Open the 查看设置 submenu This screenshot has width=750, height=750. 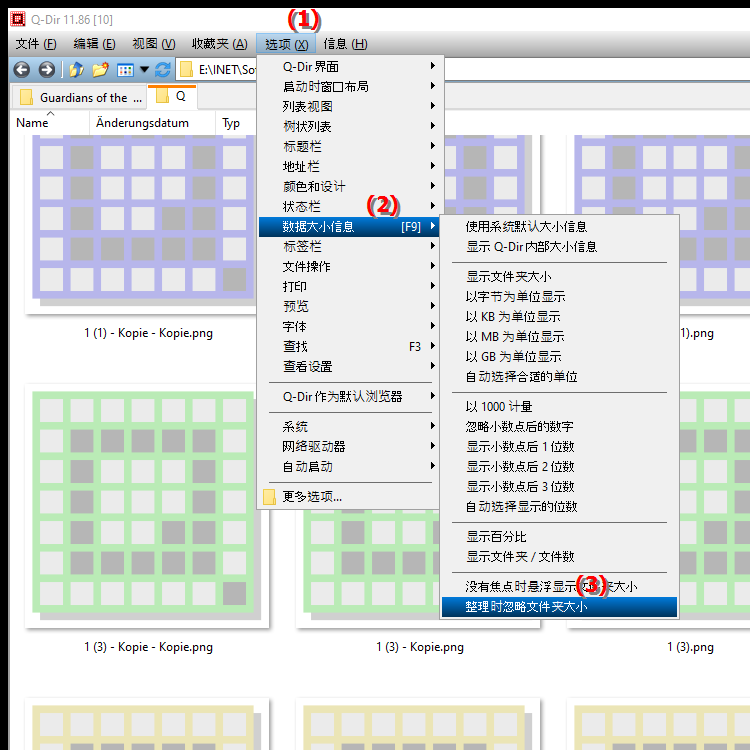(x=349, y=366)
